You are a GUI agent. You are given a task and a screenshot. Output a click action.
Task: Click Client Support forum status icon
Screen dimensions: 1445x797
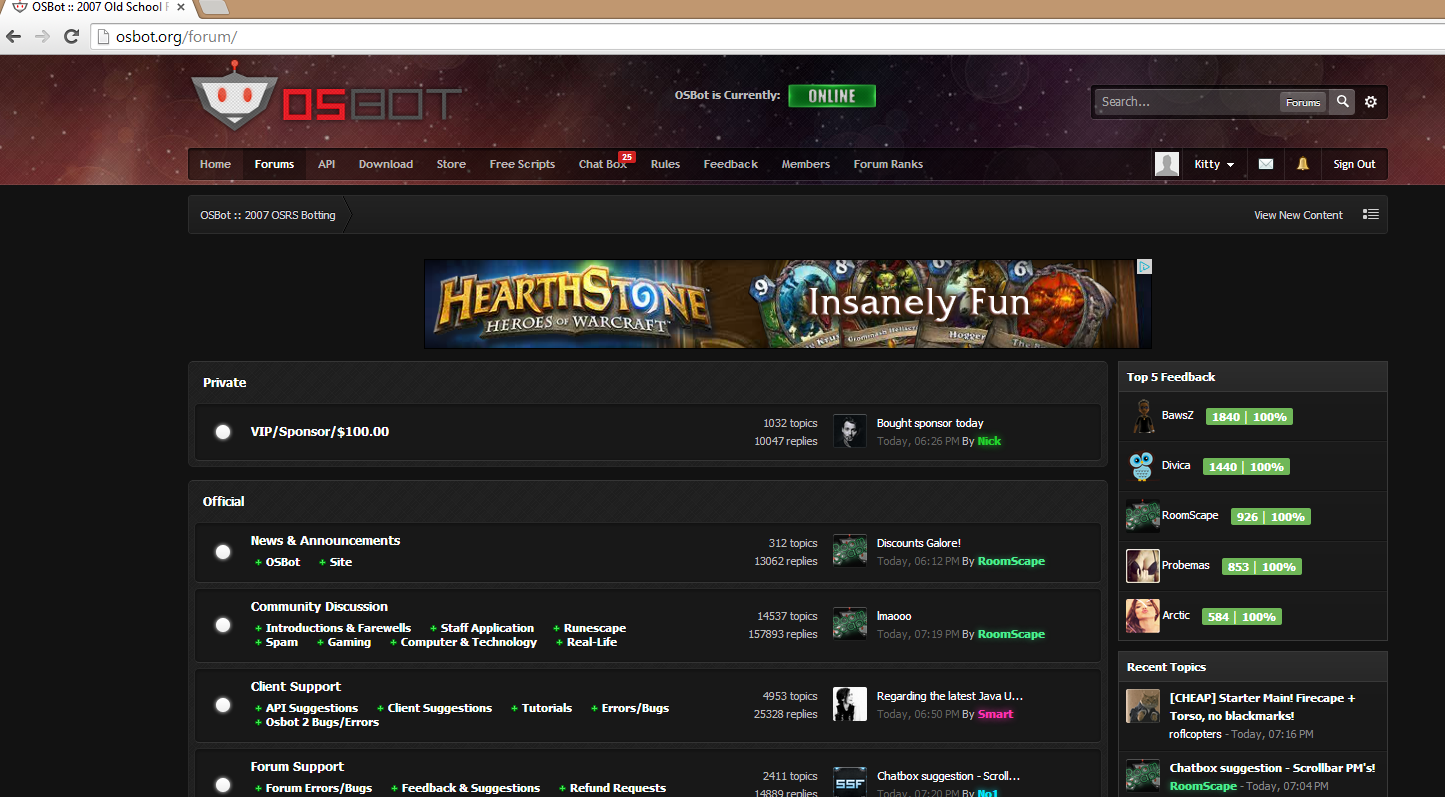click(223, 705)
